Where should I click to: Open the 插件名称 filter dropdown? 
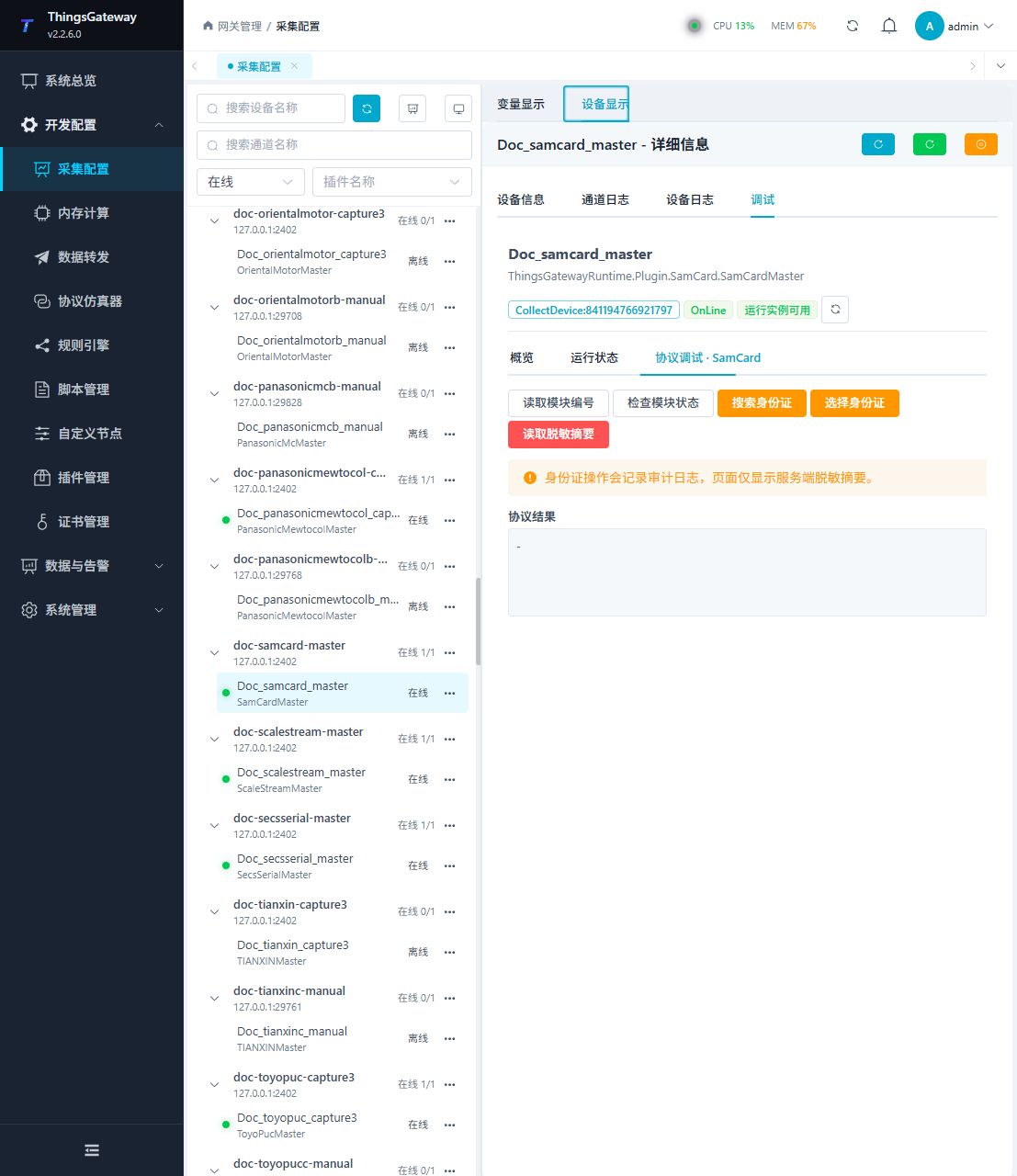point(392,182)
